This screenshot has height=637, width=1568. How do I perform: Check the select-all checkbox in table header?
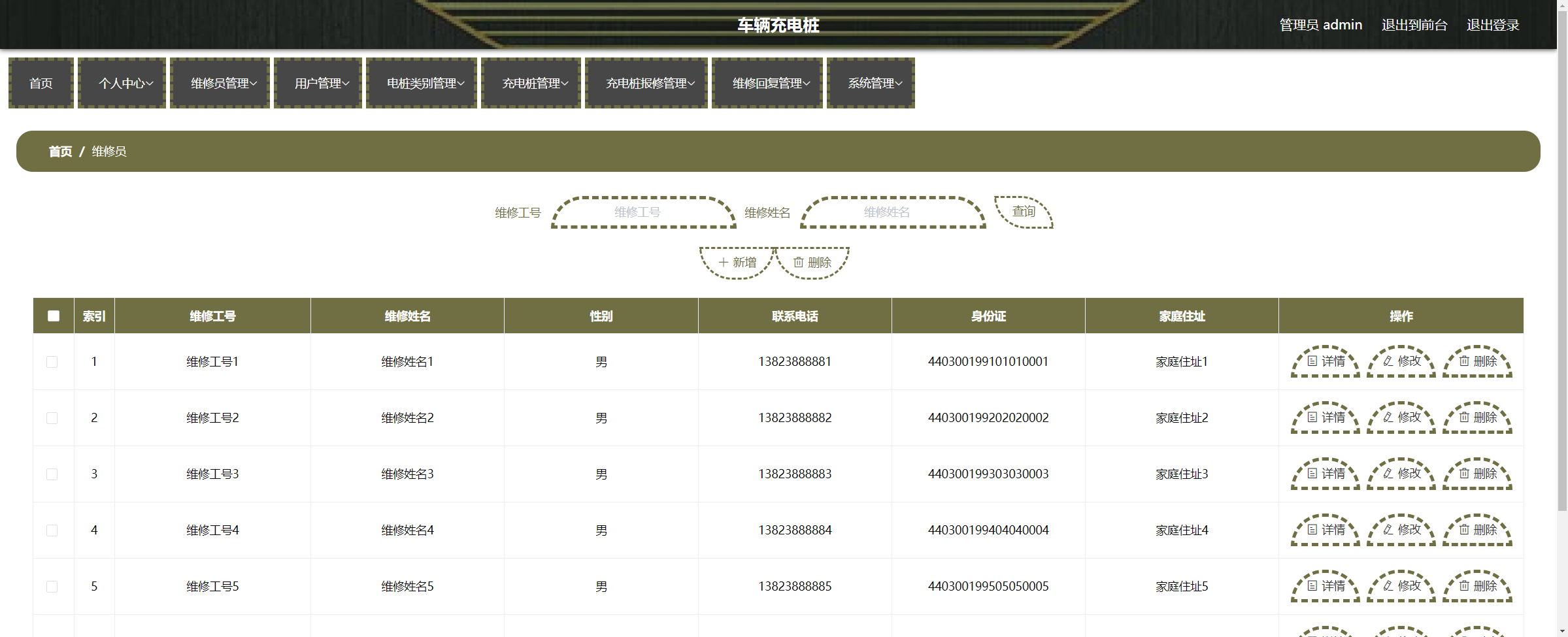[x=53, y=316]
